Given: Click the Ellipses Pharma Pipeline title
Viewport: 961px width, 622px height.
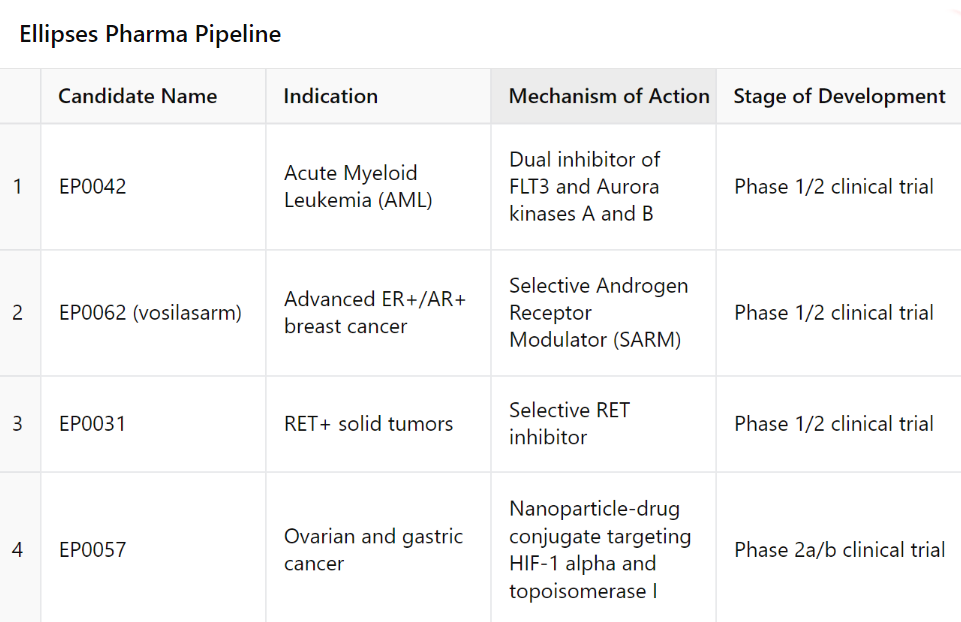Looking at the screenshot, I should click(x=150, y=34).
